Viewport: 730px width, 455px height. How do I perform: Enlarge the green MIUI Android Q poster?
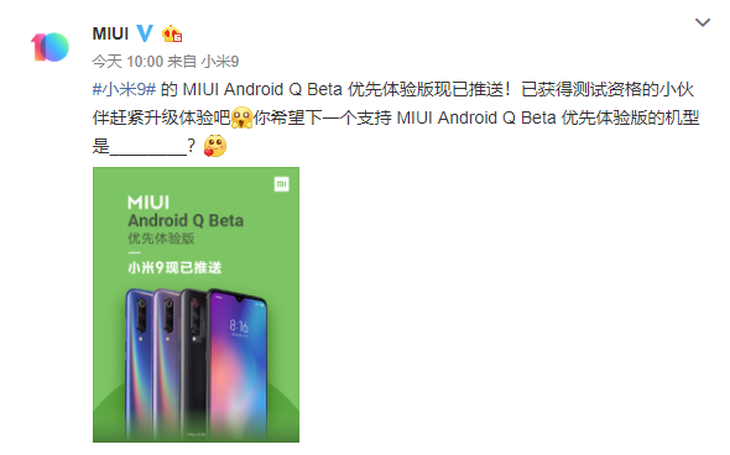[196, 305]
